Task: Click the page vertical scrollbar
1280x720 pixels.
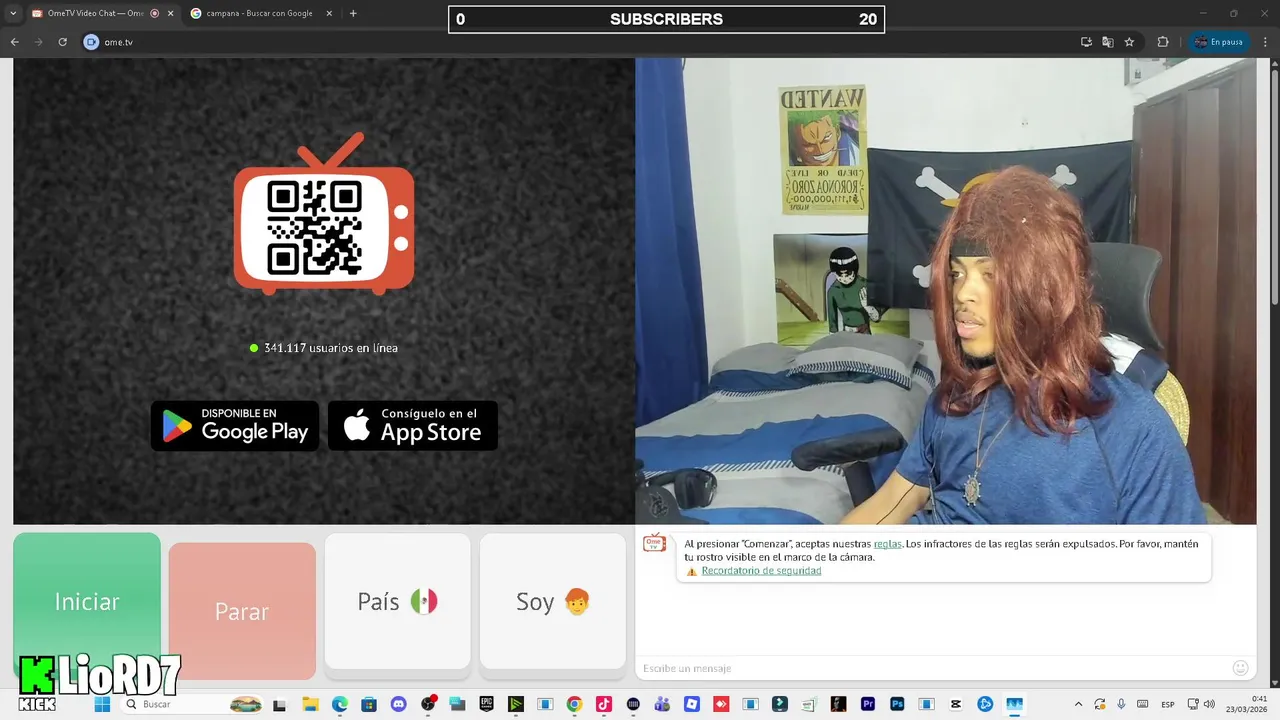Action: 1274,185
